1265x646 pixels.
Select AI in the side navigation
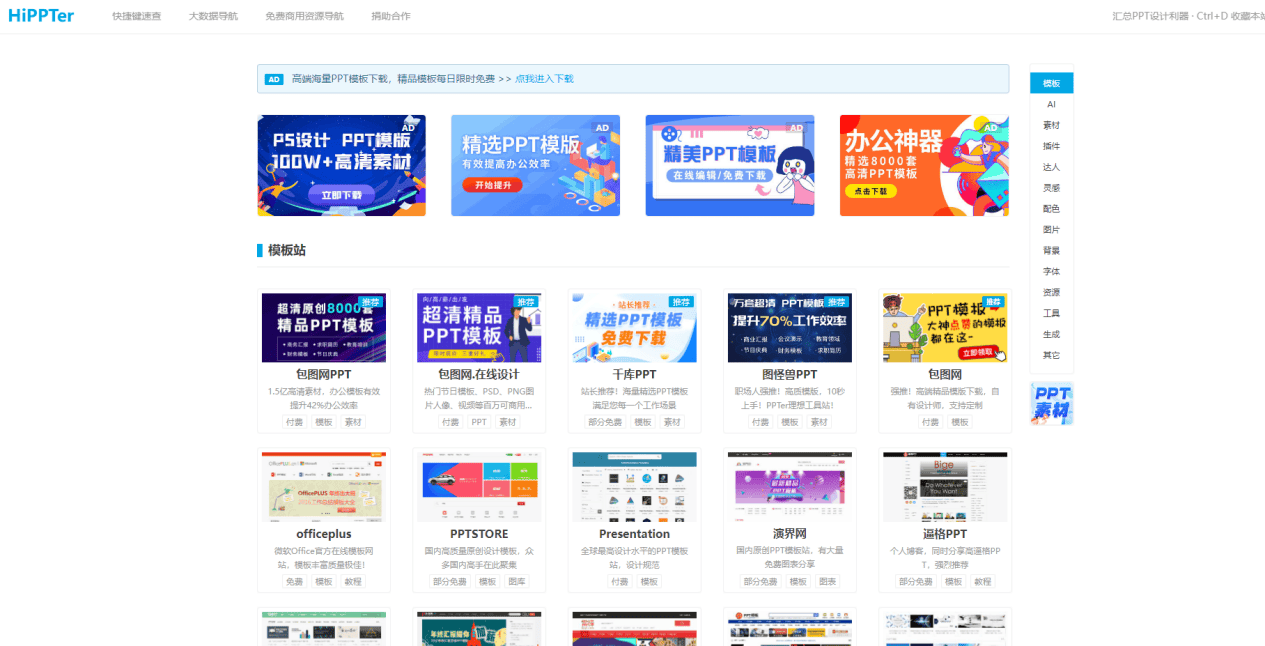(x=1051, y=104)
